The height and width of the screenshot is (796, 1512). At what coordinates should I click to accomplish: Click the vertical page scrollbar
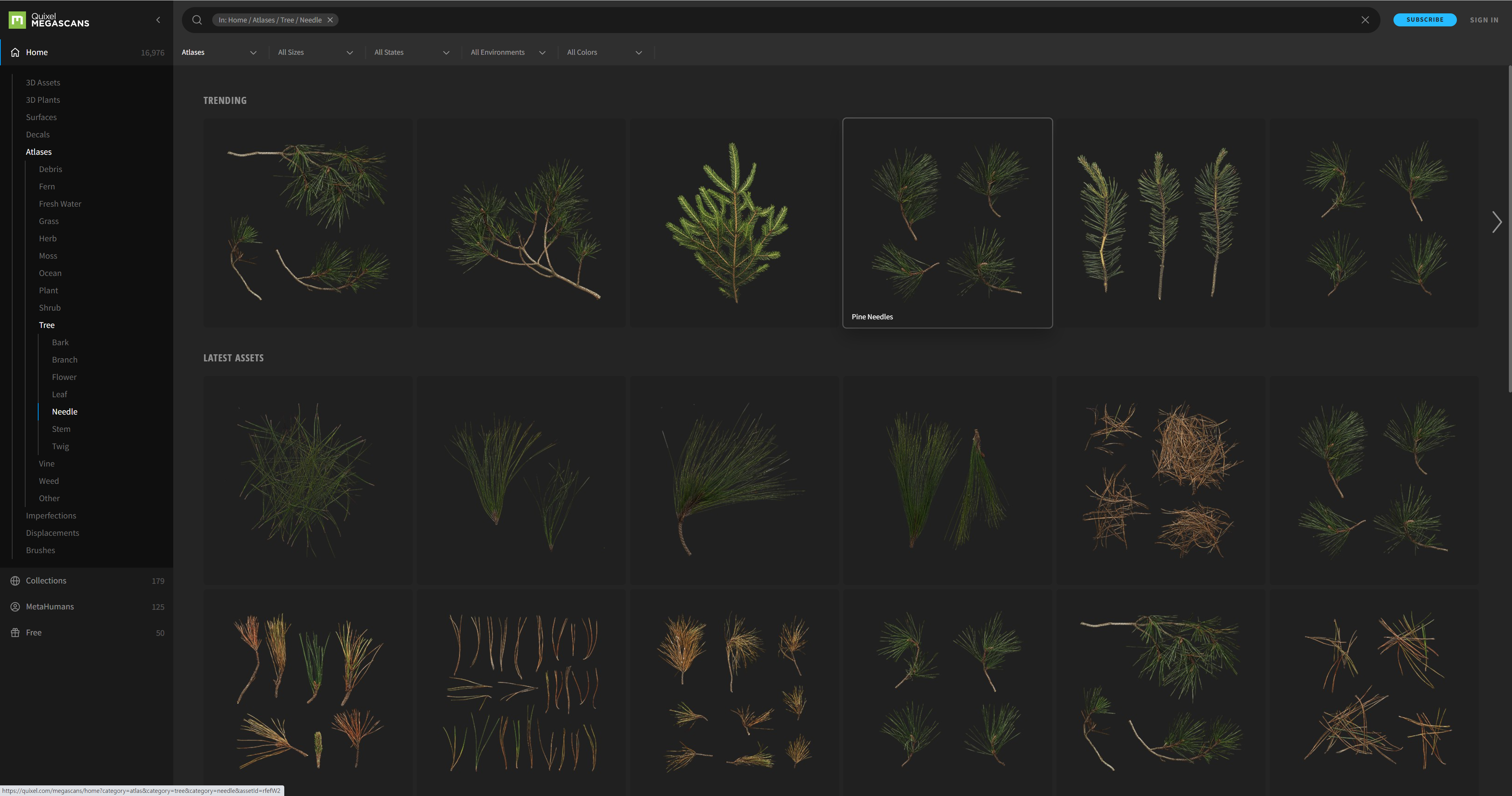1509,229
